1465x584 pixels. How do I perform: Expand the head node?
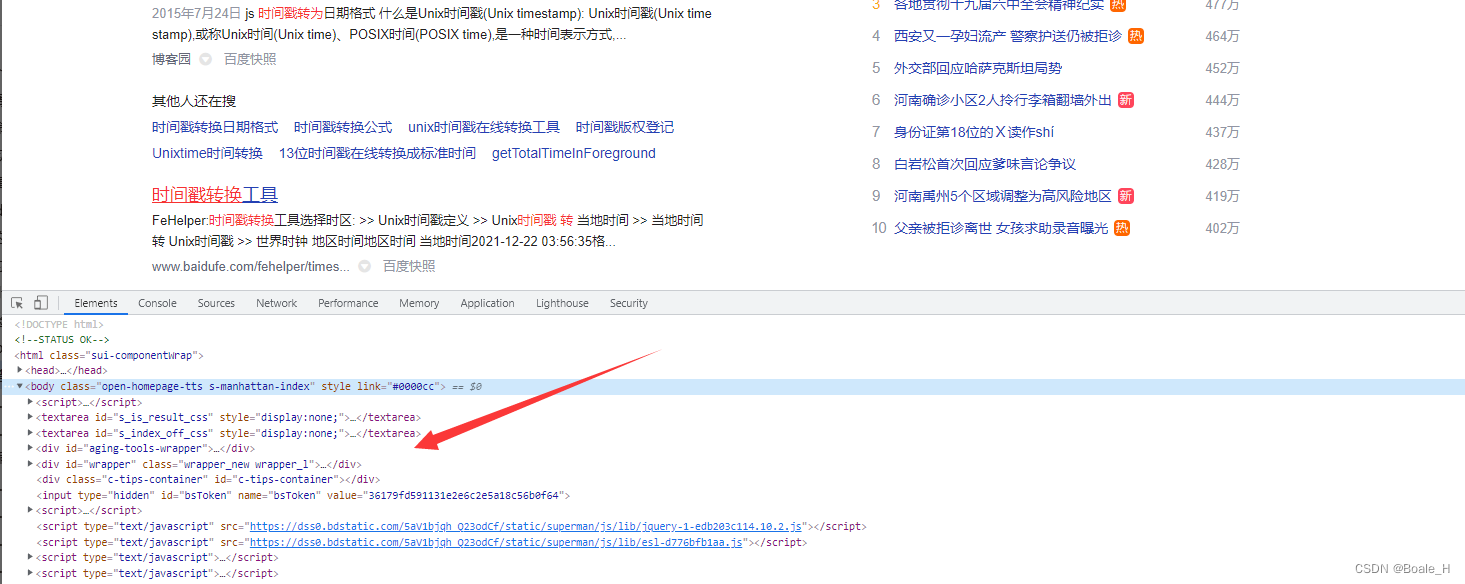click(19, 371)
